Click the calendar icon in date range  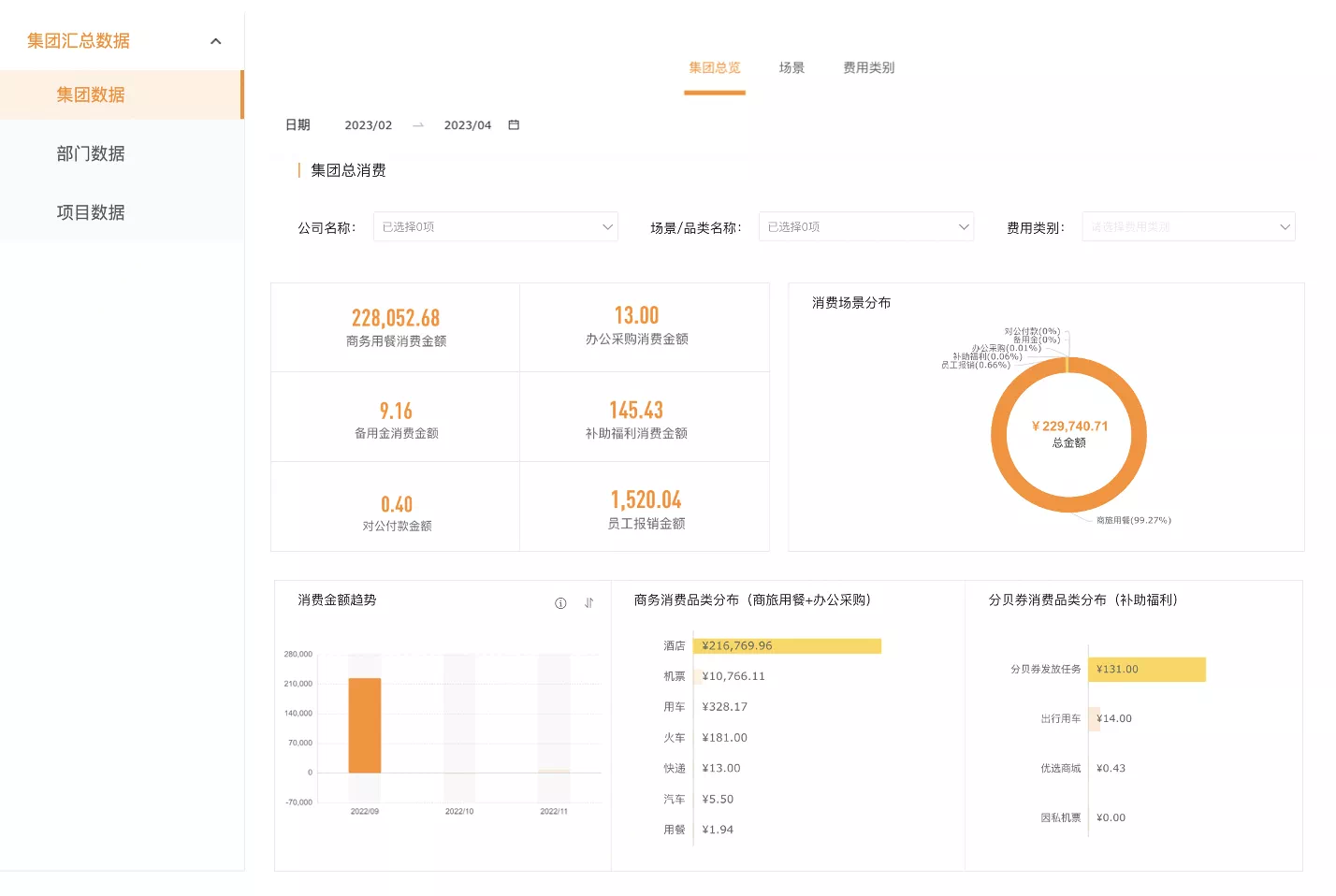[x=514, y=125]
